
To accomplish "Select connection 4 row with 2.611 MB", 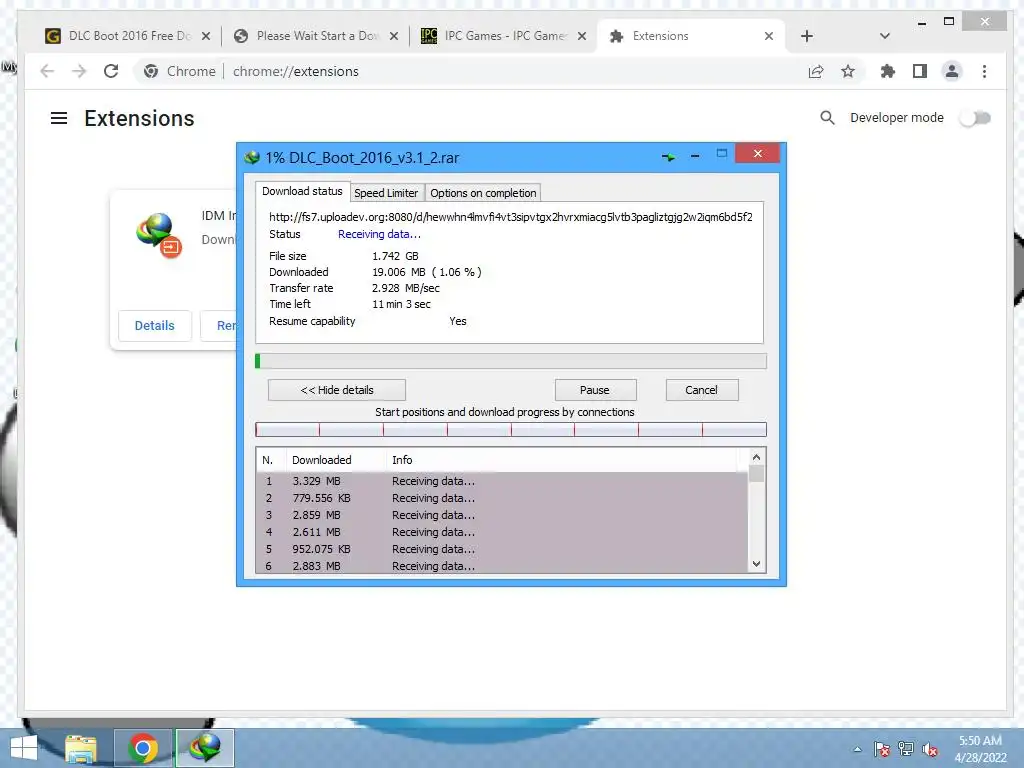I will tap(502, 532).
